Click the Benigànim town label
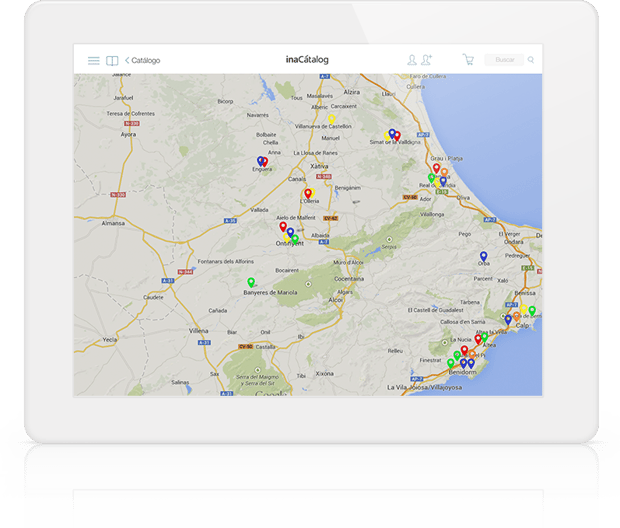The image size is (620, 528). click(348, 188)
